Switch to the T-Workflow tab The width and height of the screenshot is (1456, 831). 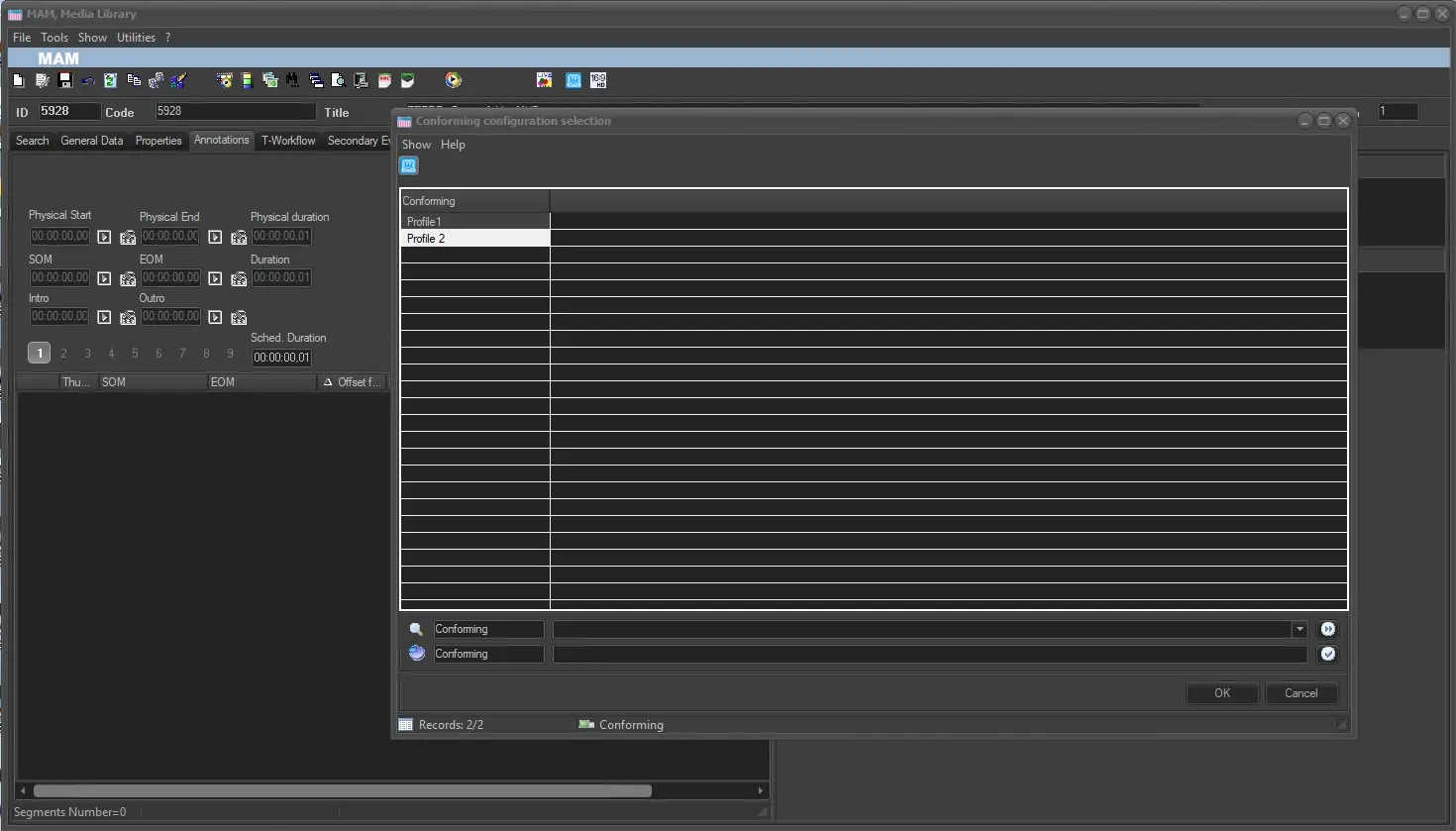(x=288, y=141)
